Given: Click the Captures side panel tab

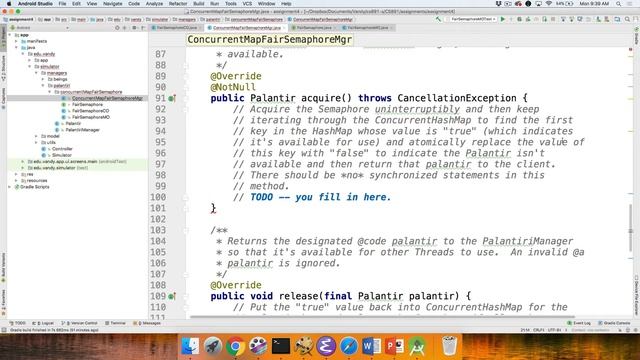Looking at the screenshot, I should (x=4, y=99).
